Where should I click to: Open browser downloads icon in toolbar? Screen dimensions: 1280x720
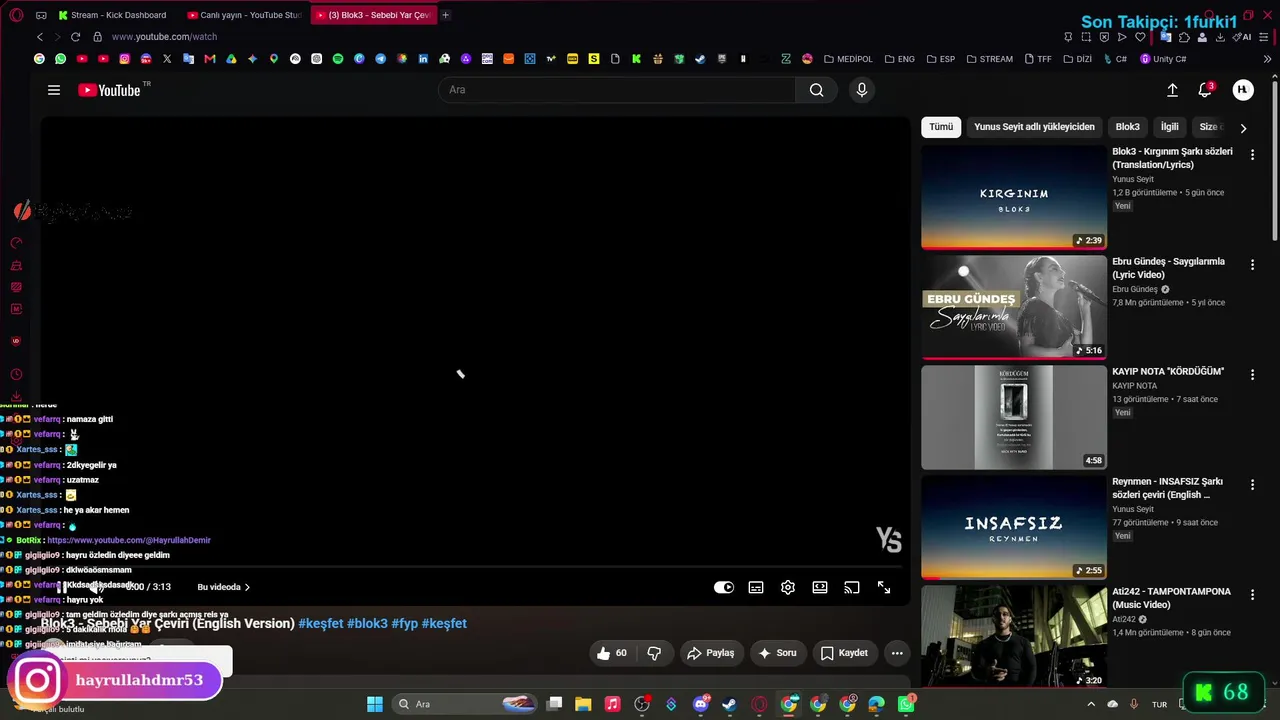coord(1219,37)
